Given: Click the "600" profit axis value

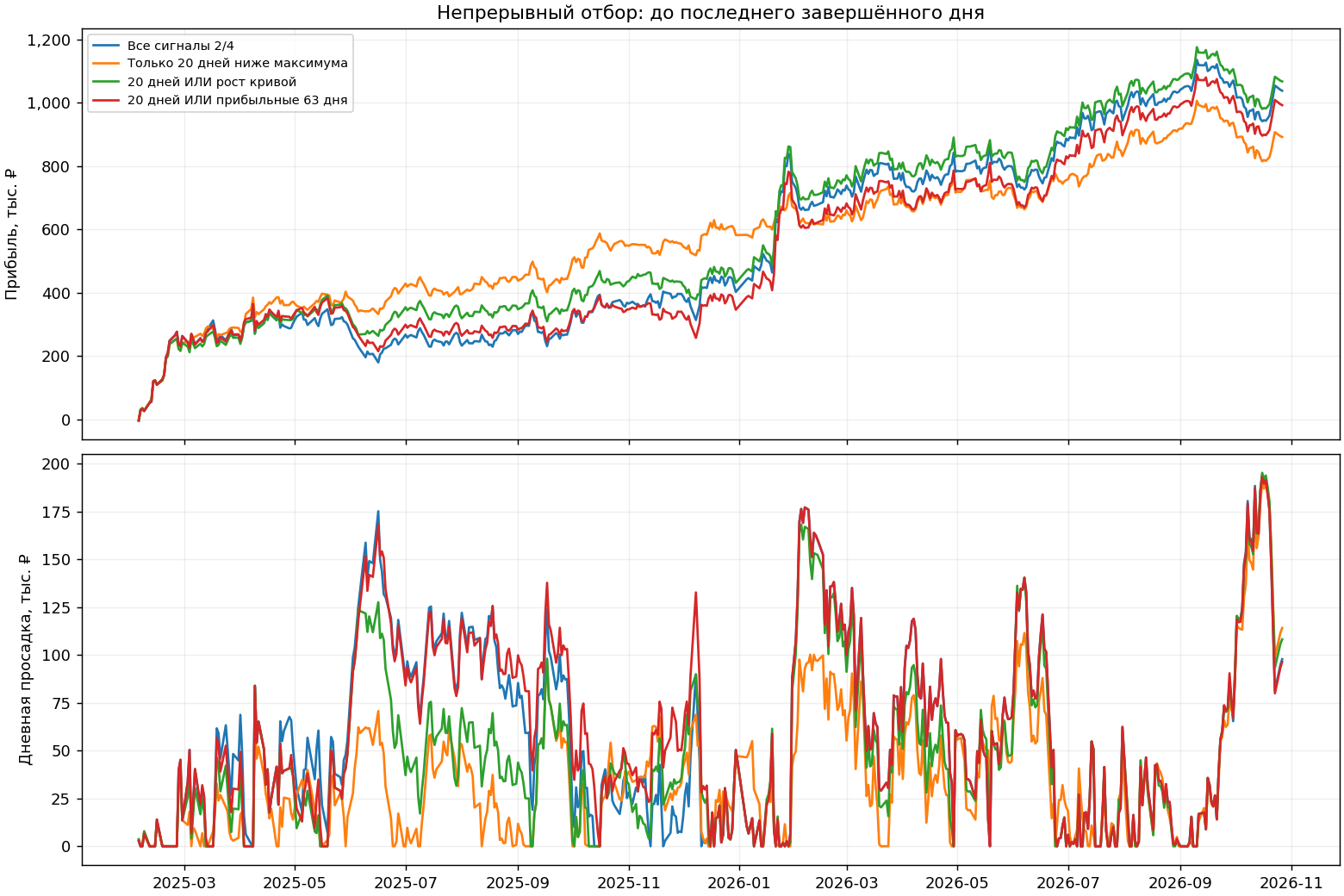Looking at the screenshot, I should (x=57, y=230).
